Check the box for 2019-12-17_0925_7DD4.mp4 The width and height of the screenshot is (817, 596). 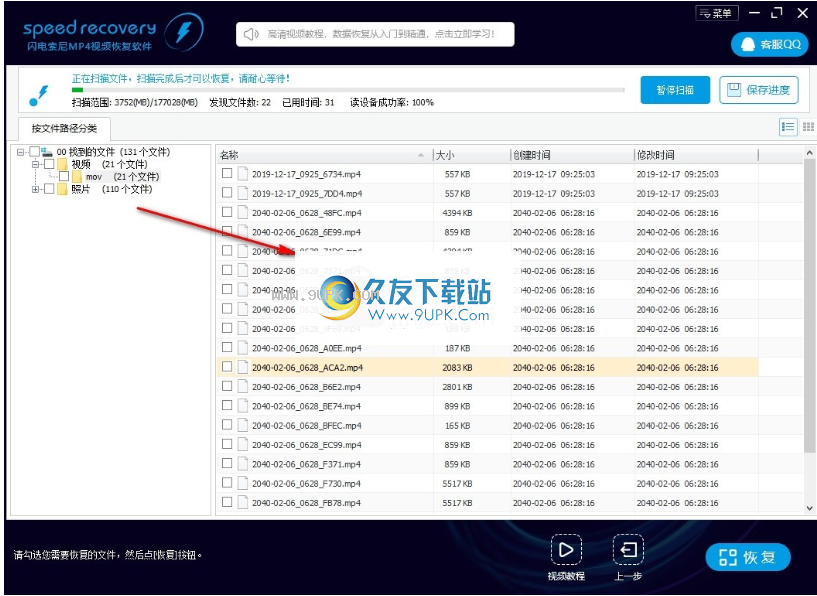pos(227,192)
